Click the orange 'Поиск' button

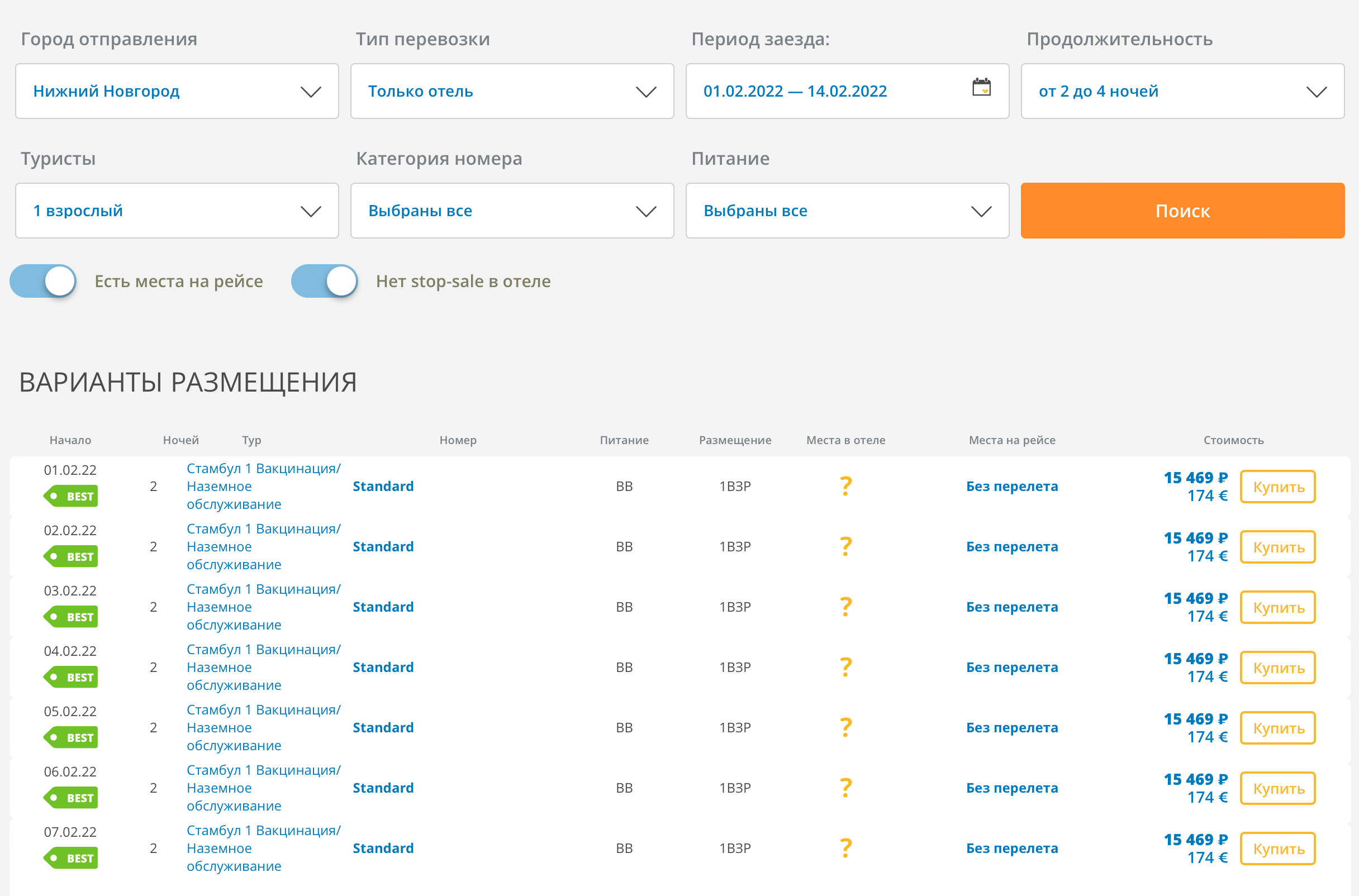pyautogui.click(x=1182, y=211)
